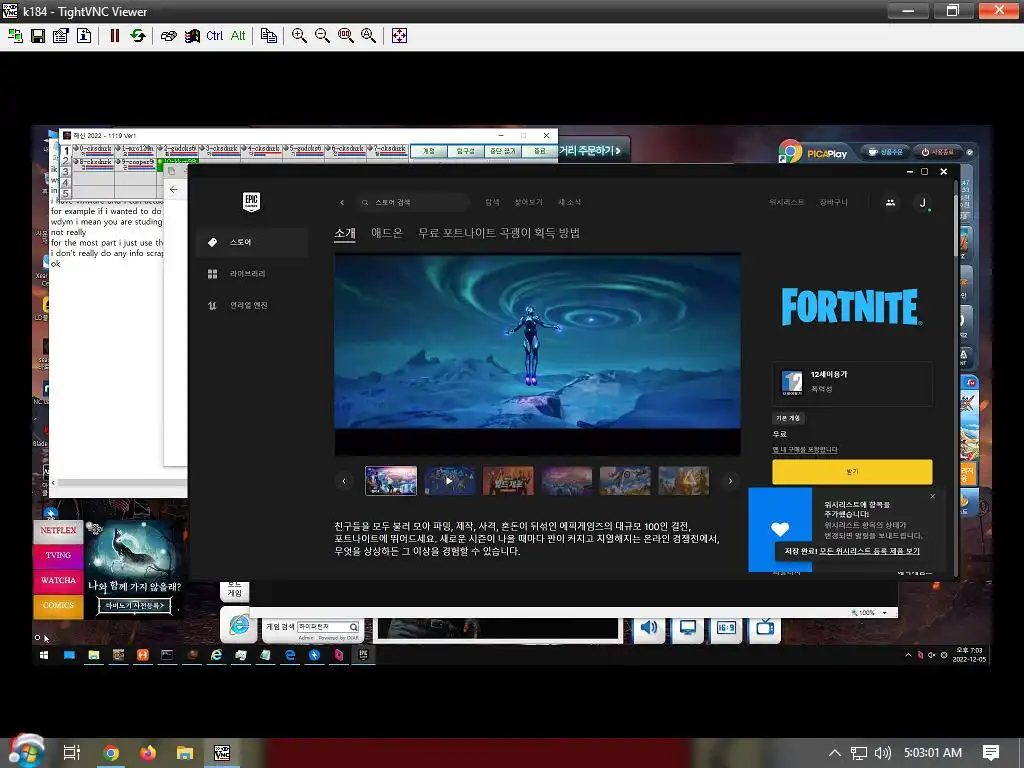This screenshot has width=1024, height=768.
Task: Open the 새 소식 store nav link
Action: tap(569, 202)
